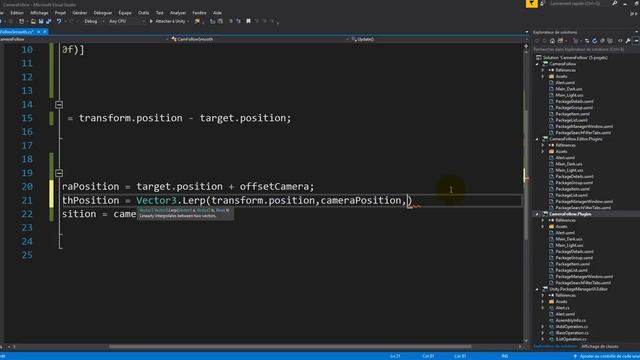The height and width of the screenshot is (360, 640).
Task: Click the INS status bar indicator
Action: [505, 356]
